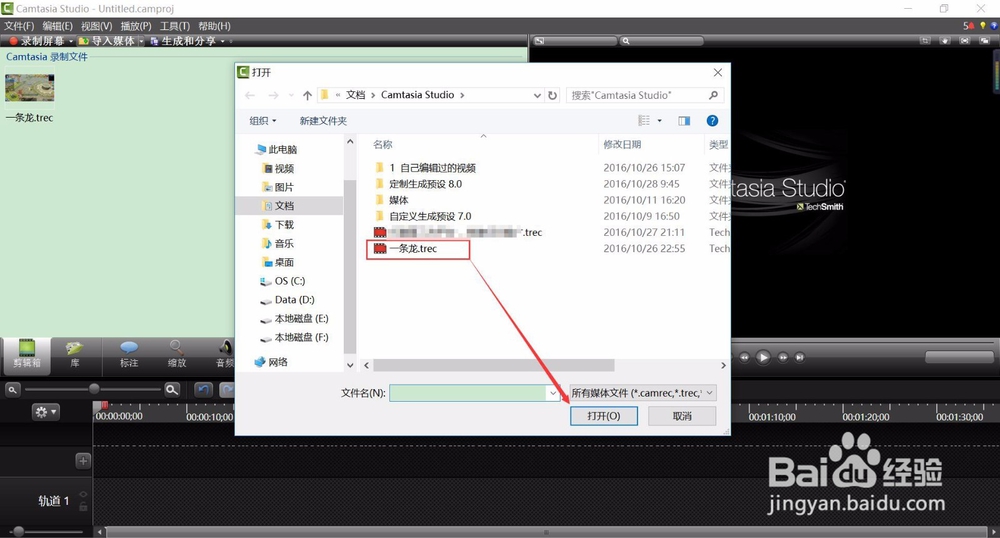This screenshot has height=538, width=1000.
Task: Open the Zoom-n-Pan tab
Action: (177, 355)
